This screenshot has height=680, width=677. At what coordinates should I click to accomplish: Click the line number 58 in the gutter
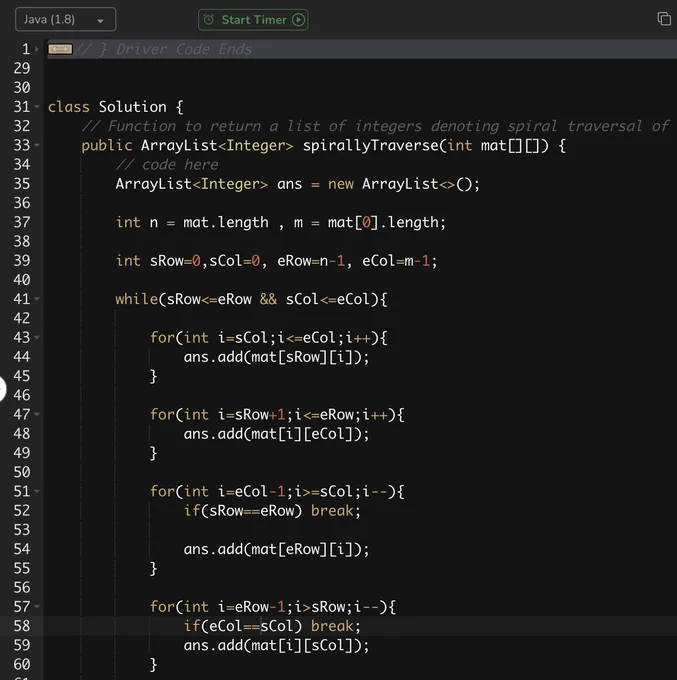point(22,626)
